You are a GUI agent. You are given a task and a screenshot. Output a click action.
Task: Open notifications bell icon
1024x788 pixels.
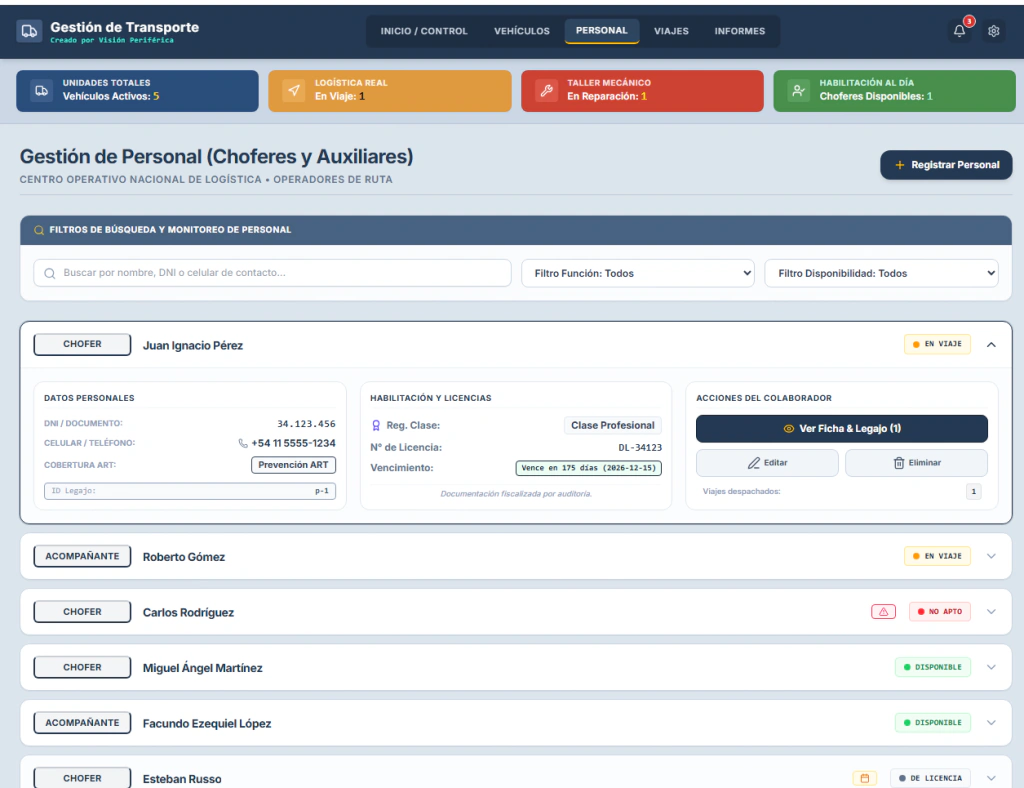click(x=959, y=31)
